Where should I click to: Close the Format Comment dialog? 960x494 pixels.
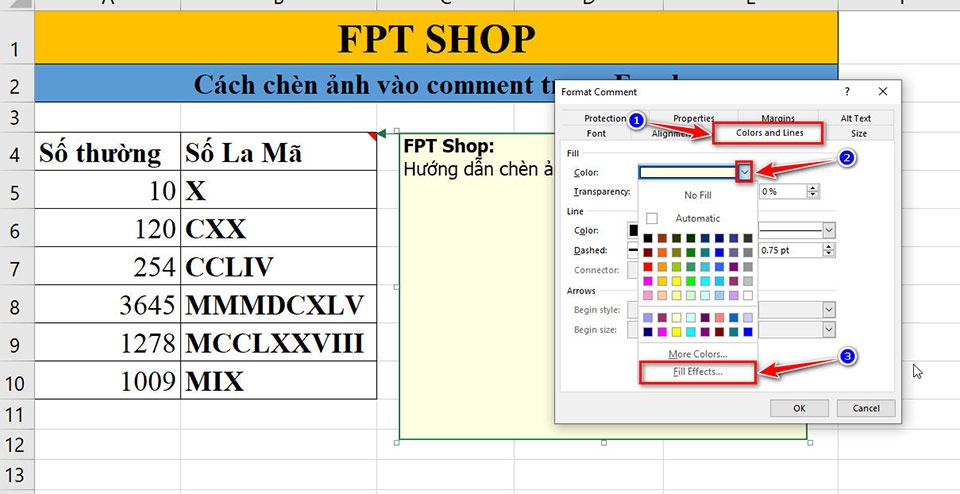click(882, 92)
